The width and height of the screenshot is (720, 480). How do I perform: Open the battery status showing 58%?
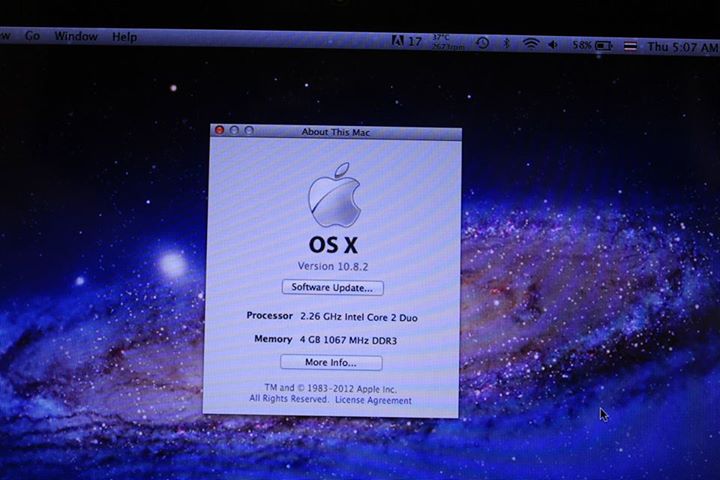coord(592,45)
